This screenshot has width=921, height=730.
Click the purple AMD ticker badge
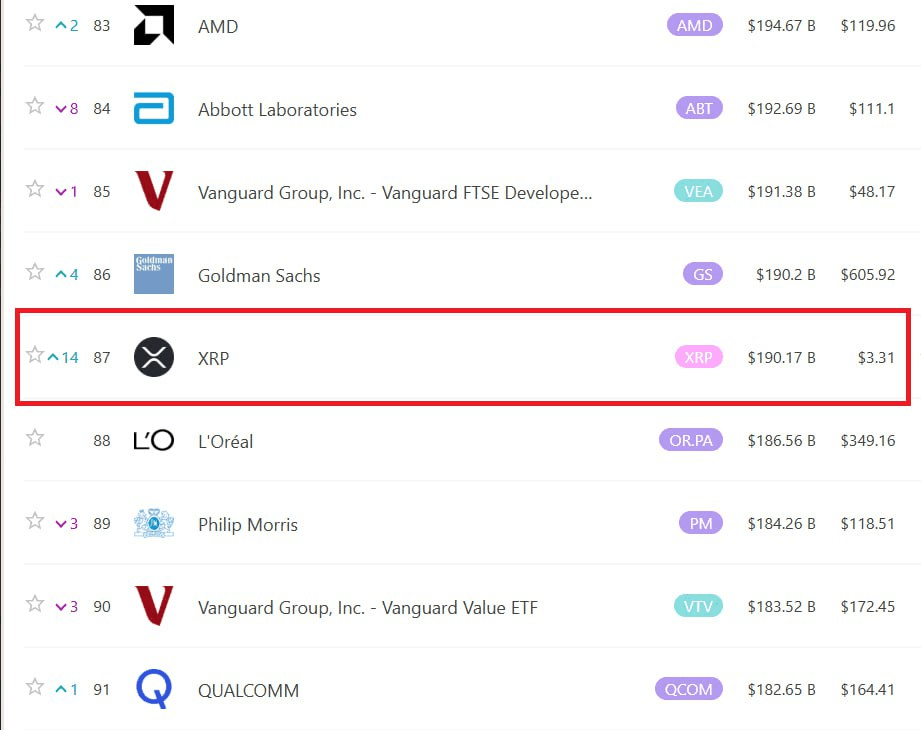click(x=695, y=25)
